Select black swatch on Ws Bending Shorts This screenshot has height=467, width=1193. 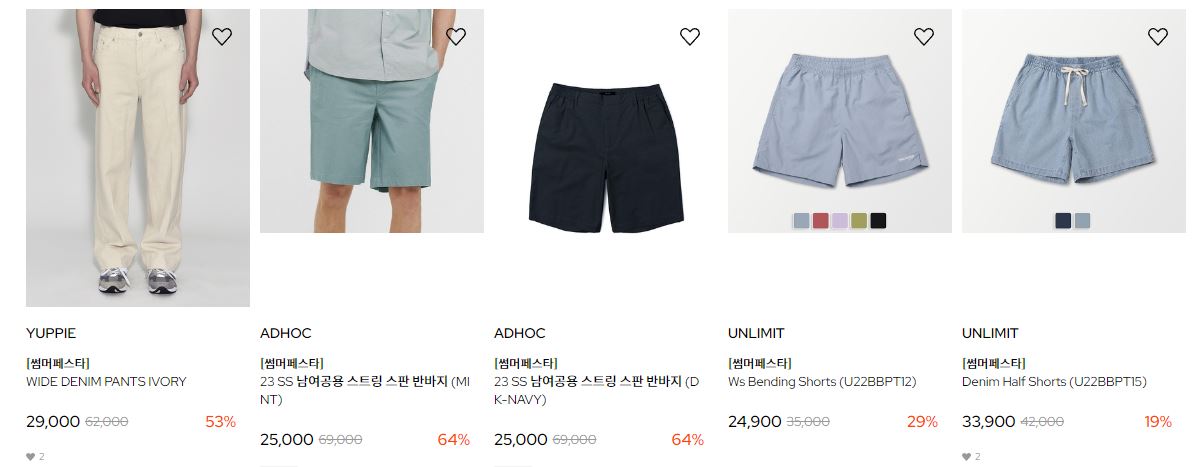click(878, 221)
